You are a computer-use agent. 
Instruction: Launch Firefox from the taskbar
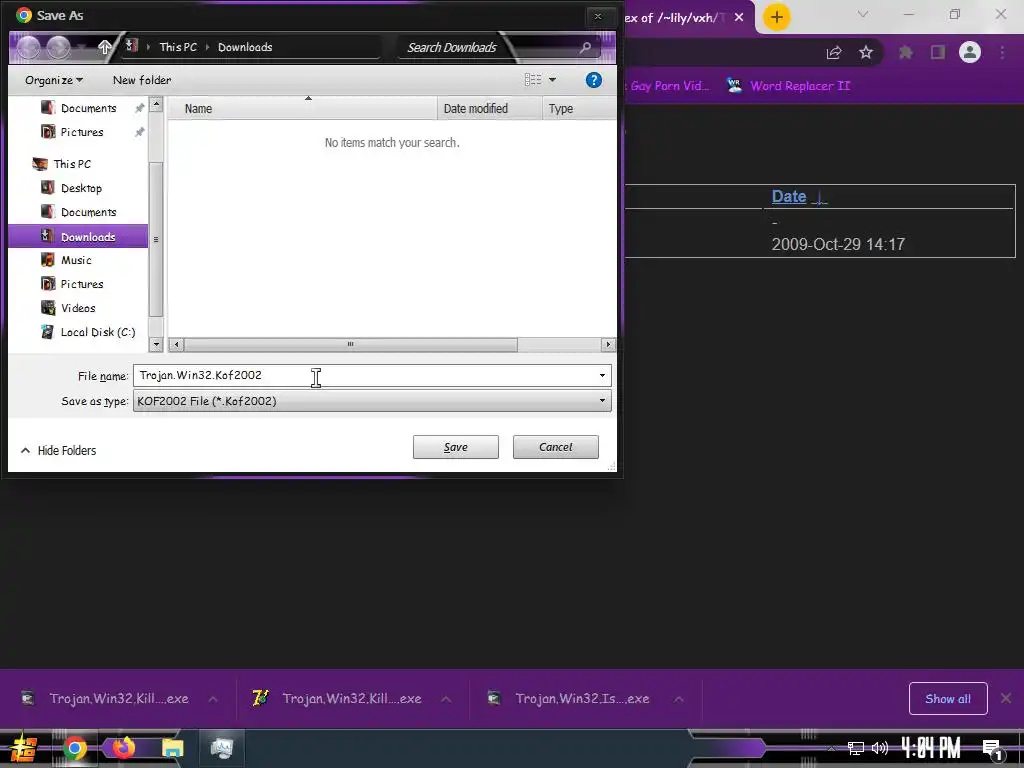(123, 747)
